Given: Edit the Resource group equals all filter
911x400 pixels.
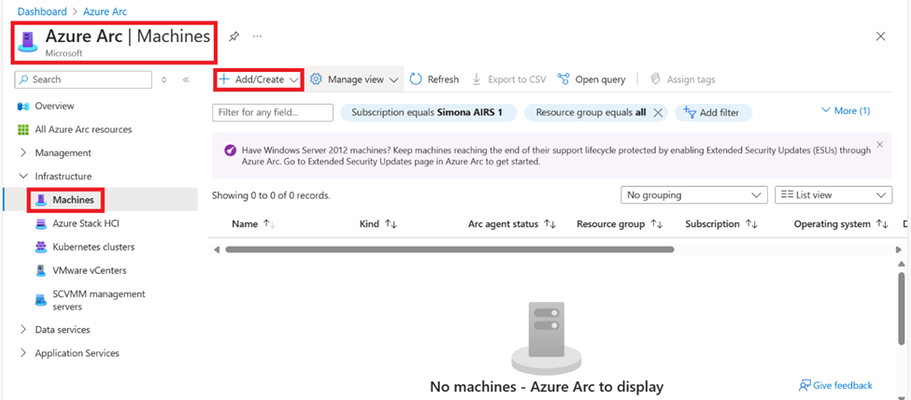Looking at the screenshot, I should [x=590, y=112].
